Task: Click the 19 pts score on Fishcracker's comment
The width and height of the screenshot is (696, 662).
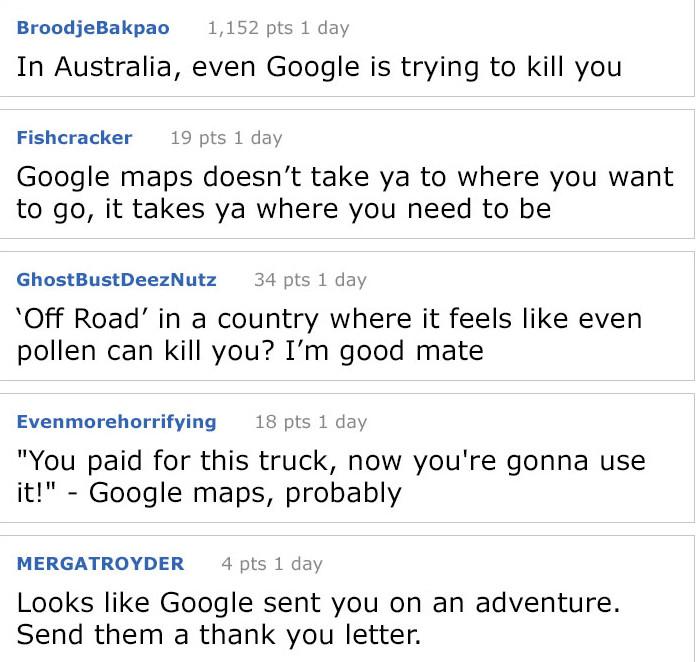Action: [x=198, y=138]
